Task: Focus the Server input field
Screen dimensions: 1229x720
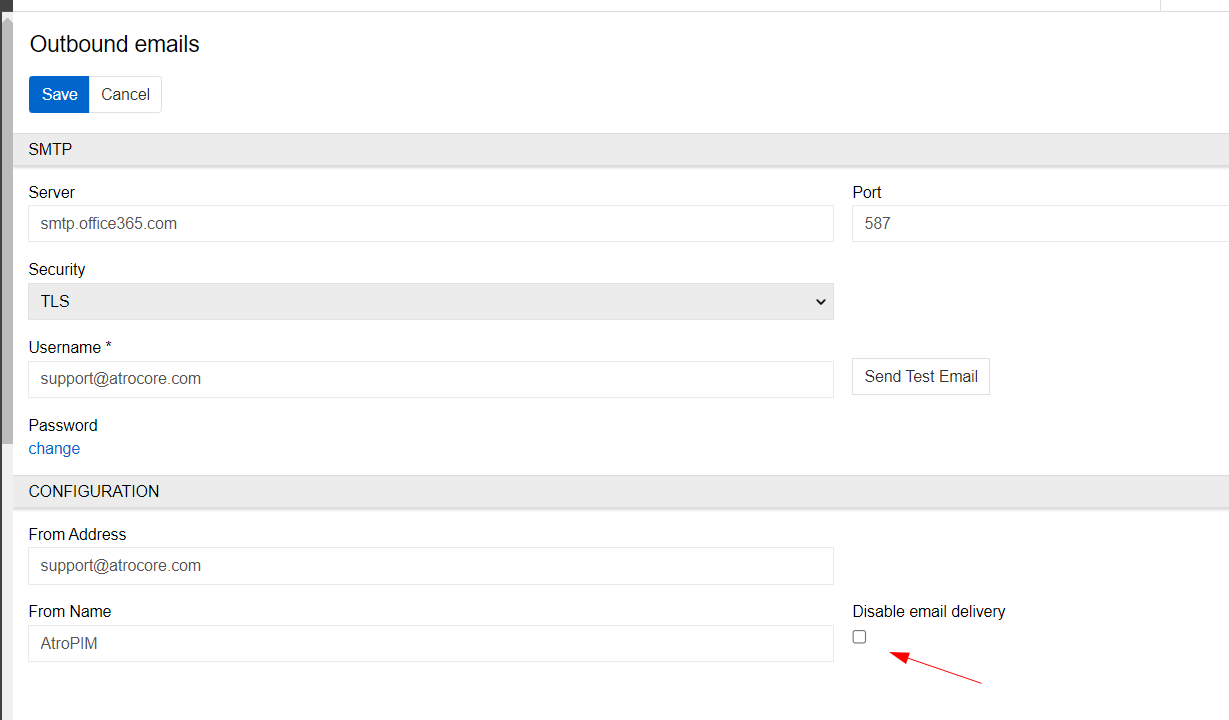Action: coord(430,224)
